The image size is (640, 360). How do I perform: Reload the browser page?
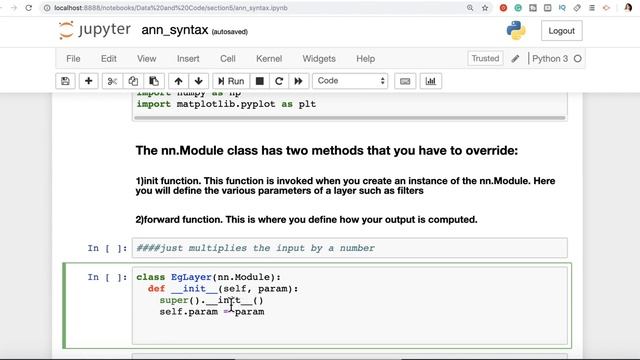pos(29,8)
